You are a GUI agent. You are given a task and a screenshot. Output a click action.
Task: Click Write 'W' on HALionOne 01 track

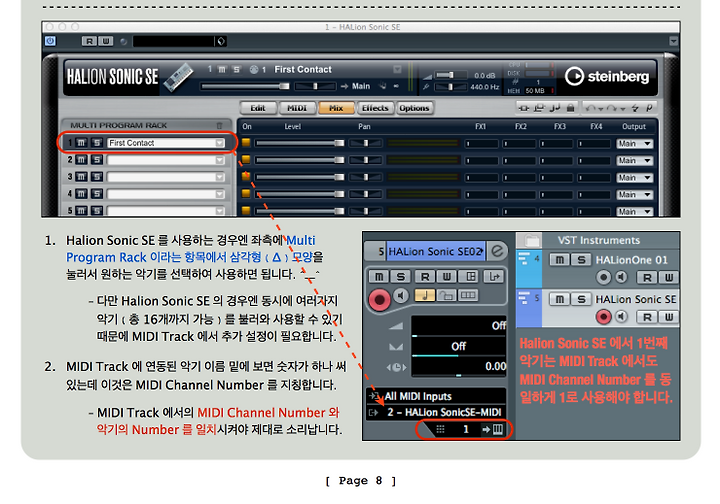(x=669, y=277)
